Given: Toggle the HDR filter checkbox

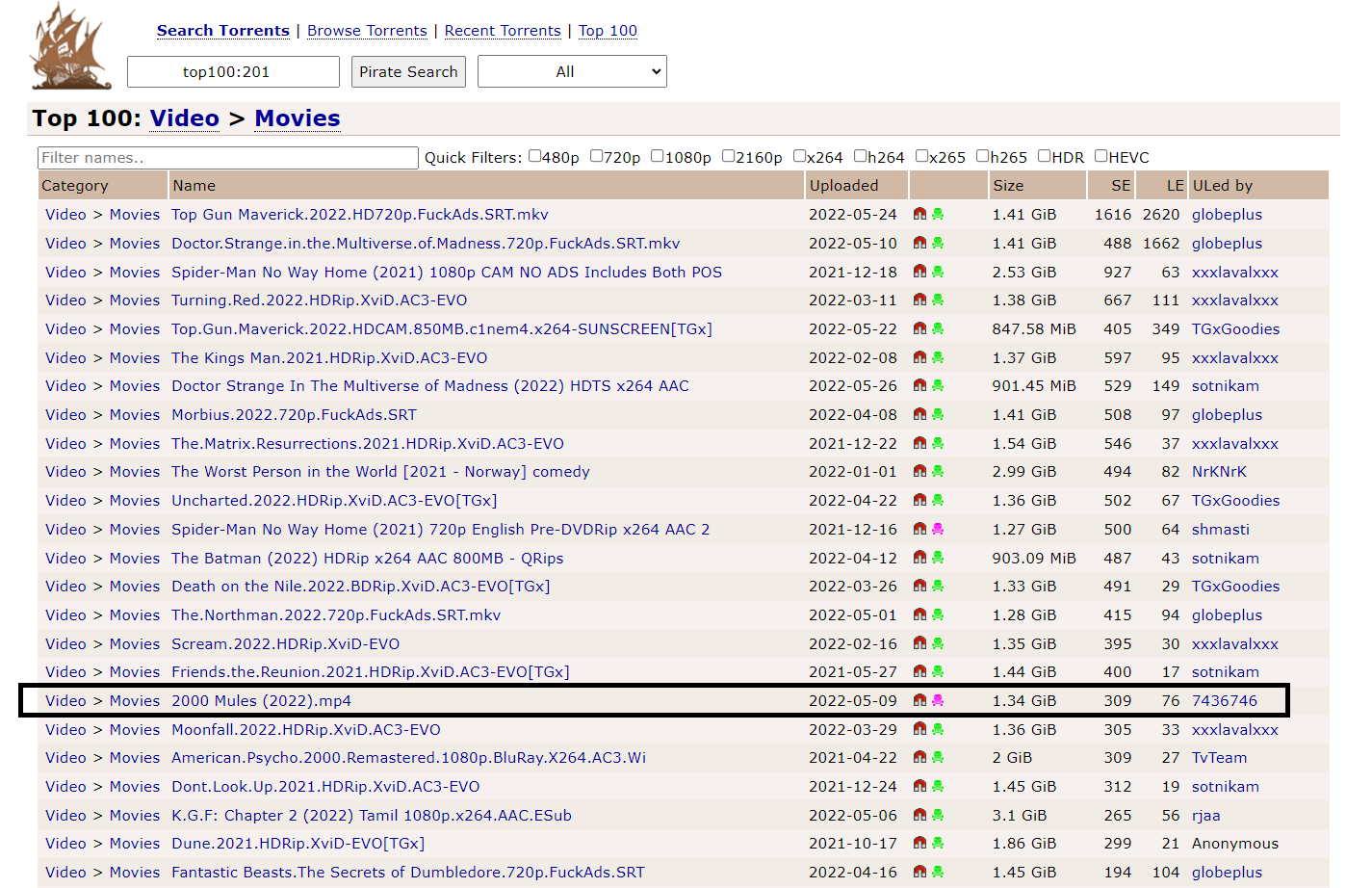Looking at the screenshot, I should 1044,156.
